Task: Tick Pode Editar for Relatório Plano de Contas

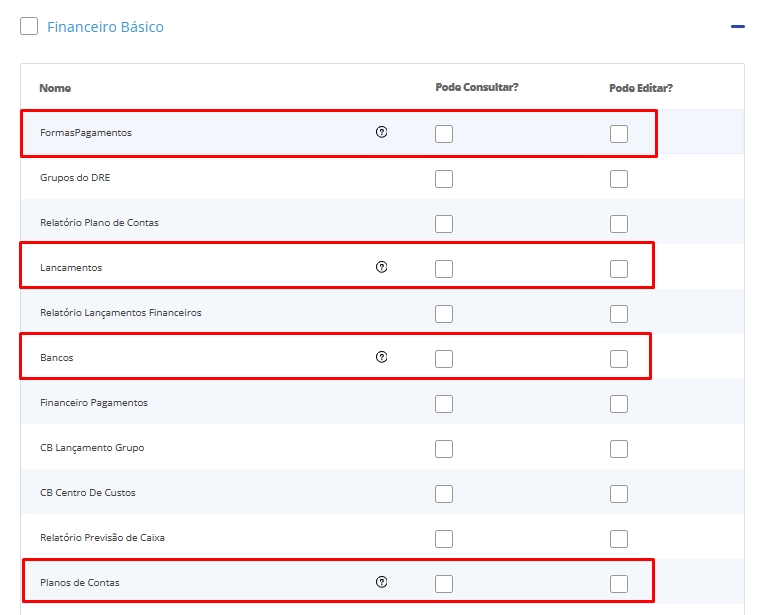Action: tap(619, 224)
